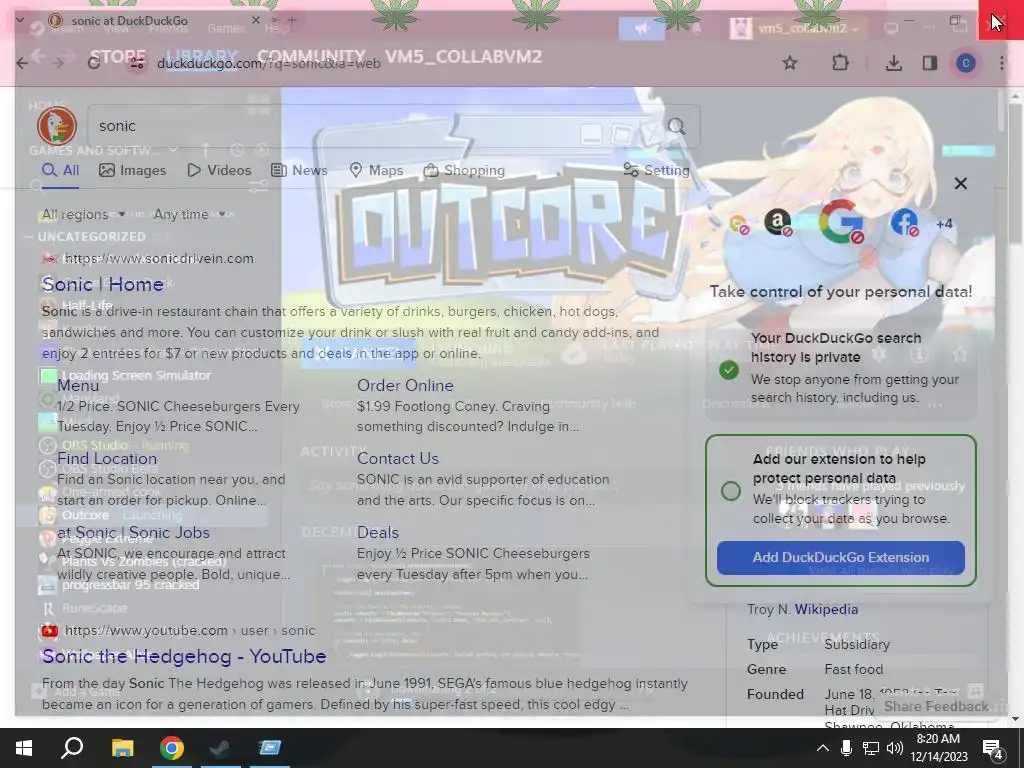
Task: Open a new Chrome tab
Action: pyautogui.click(x=292, y=21)
